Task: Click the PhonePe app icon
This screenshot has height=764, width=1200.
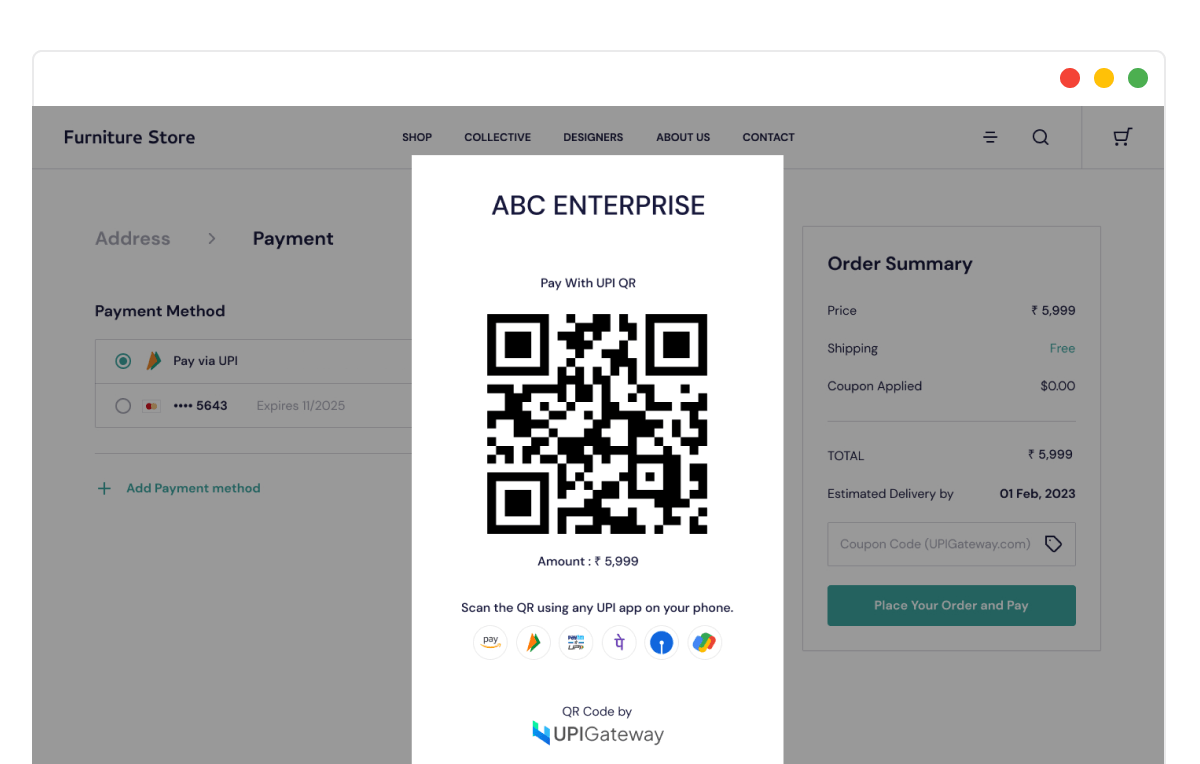Action: tap(619, 642)
